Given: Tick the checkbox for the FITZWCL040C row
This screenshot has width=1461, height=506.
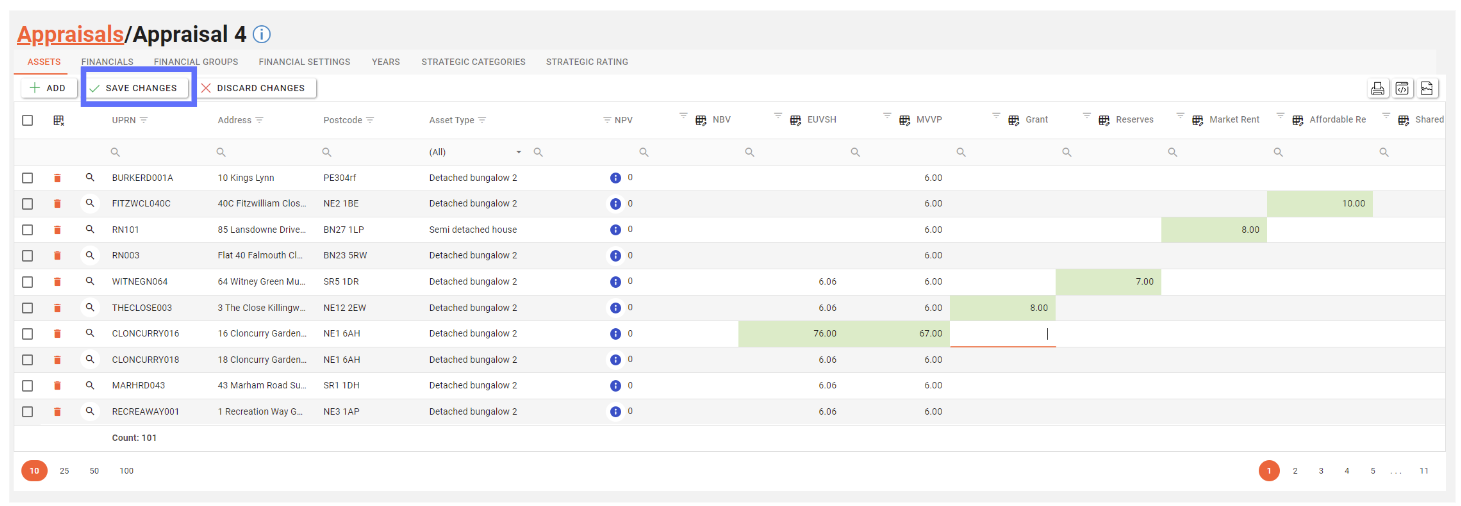Looking at the screenshot, I should pos(28,204).
